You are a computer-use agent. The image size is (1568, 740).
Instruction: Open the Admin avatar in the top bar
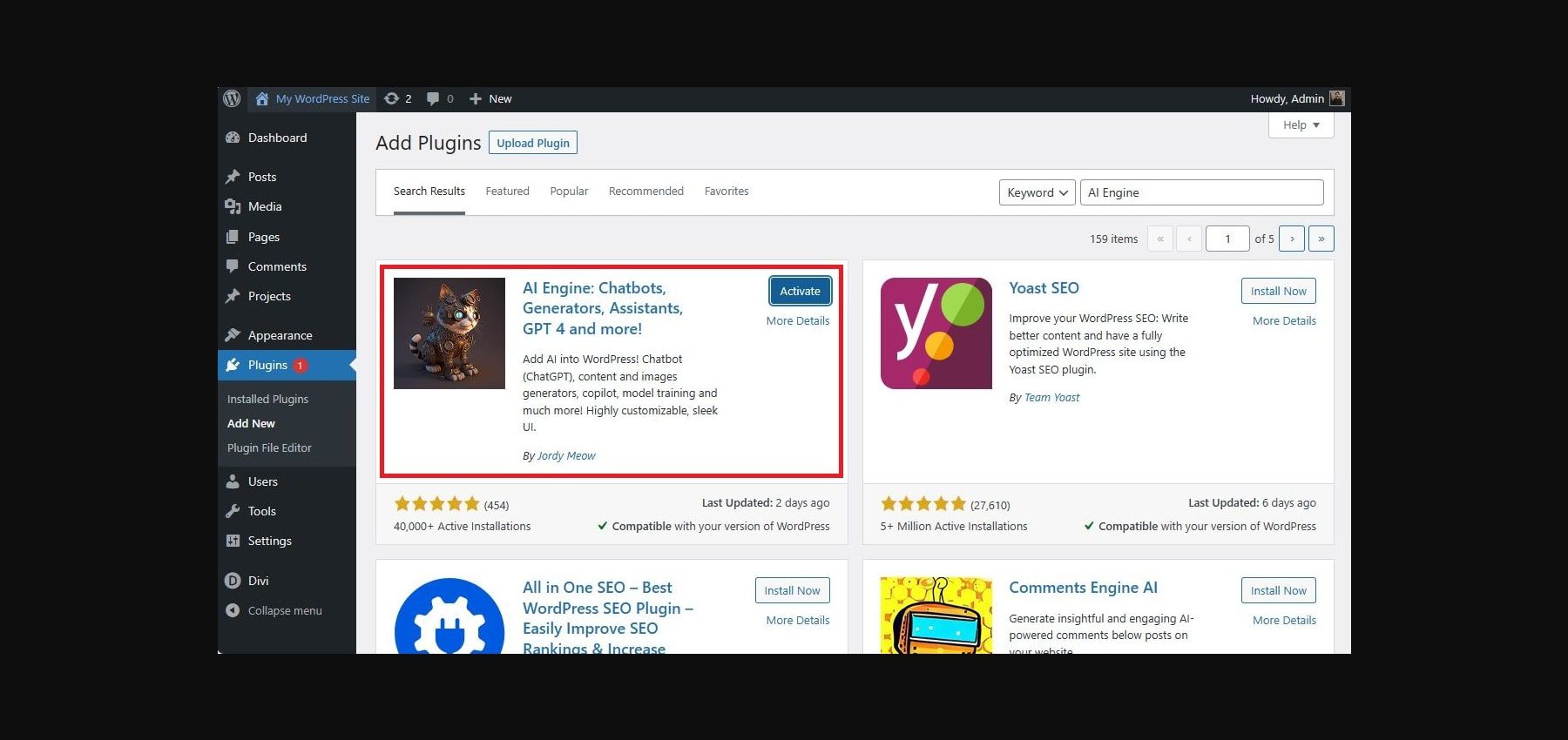[x=1337, y=98]
